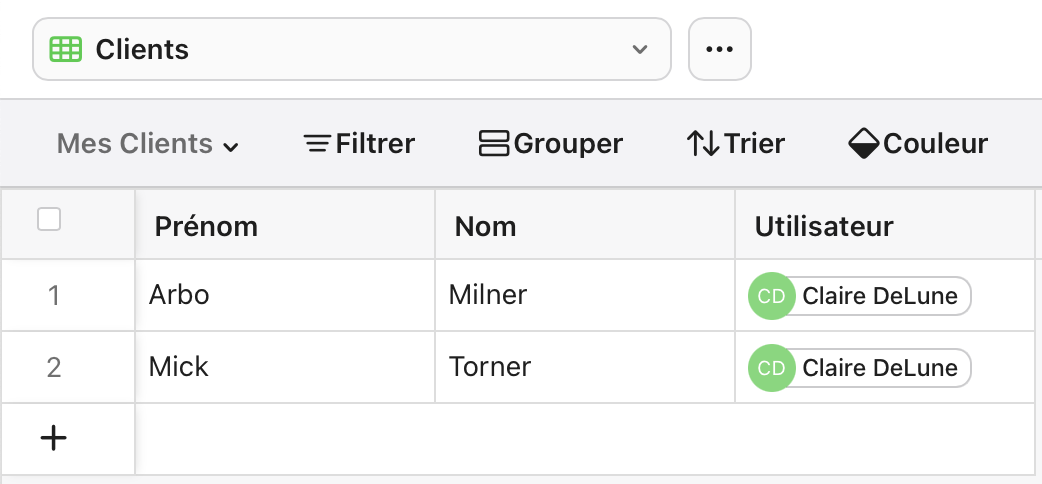This screenshot has height=484, width=1042.
Task: Click the Couleur paint bucket icon
Action: coord(863,144)
